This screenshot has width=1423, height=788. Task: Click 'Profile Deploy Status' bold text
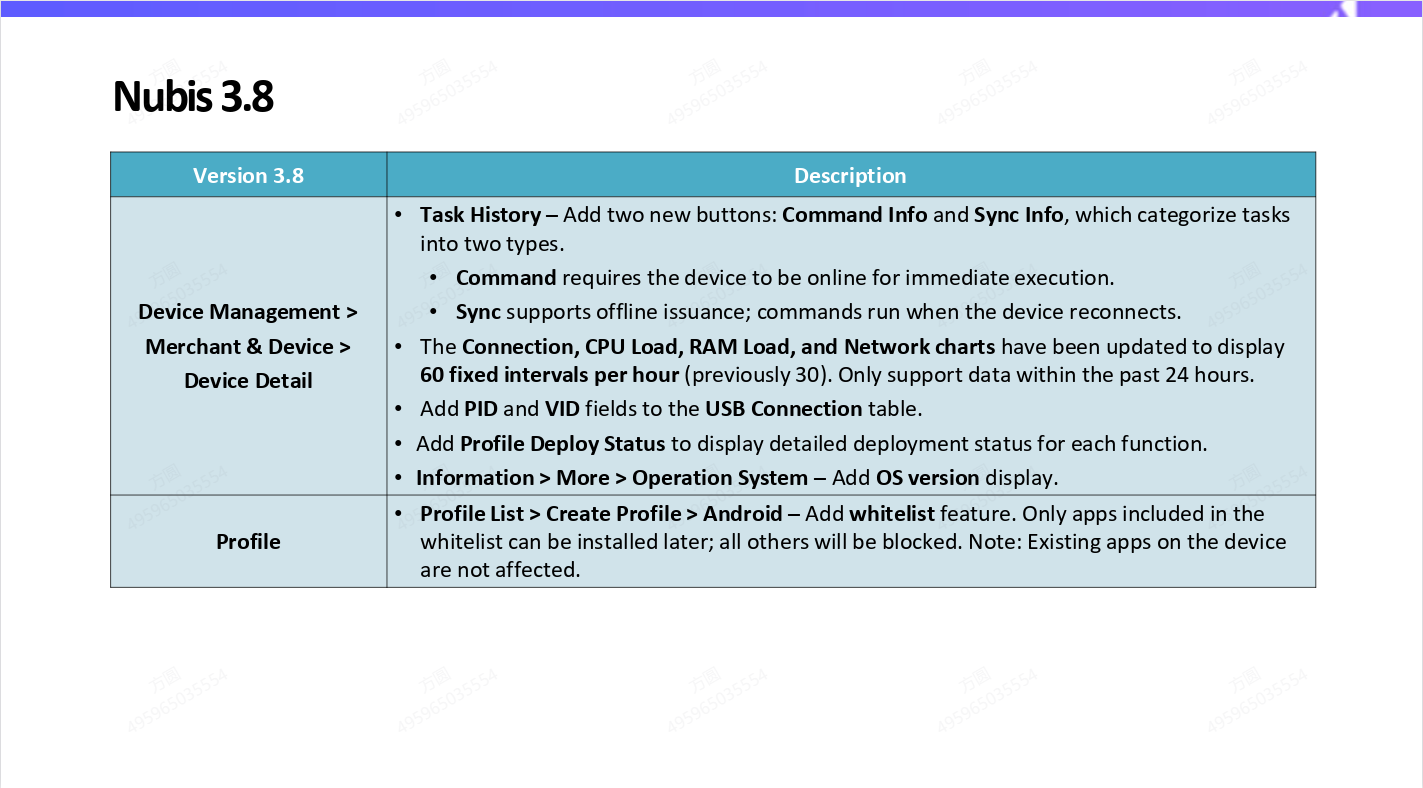(562, 443)
